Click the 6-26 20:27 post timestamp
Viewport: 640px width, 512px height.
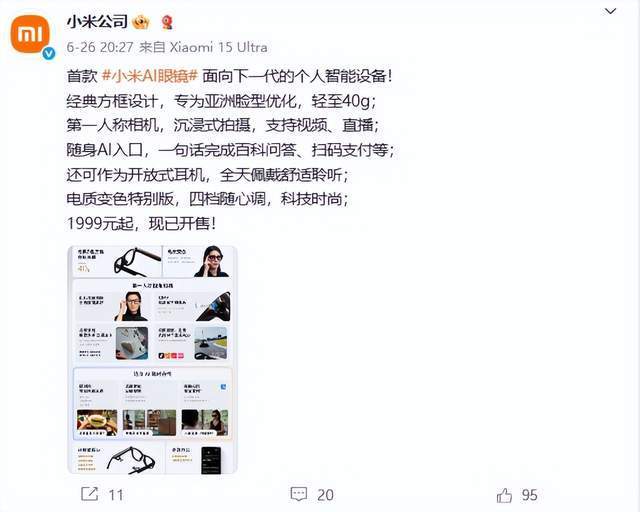[100, 47]
